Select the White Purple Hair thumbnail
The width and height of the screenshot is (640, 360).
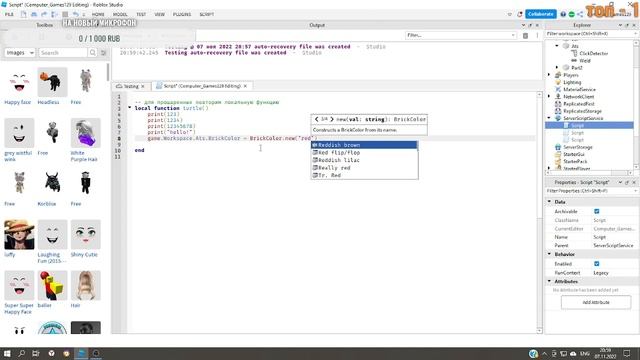(x=85, y=133)
